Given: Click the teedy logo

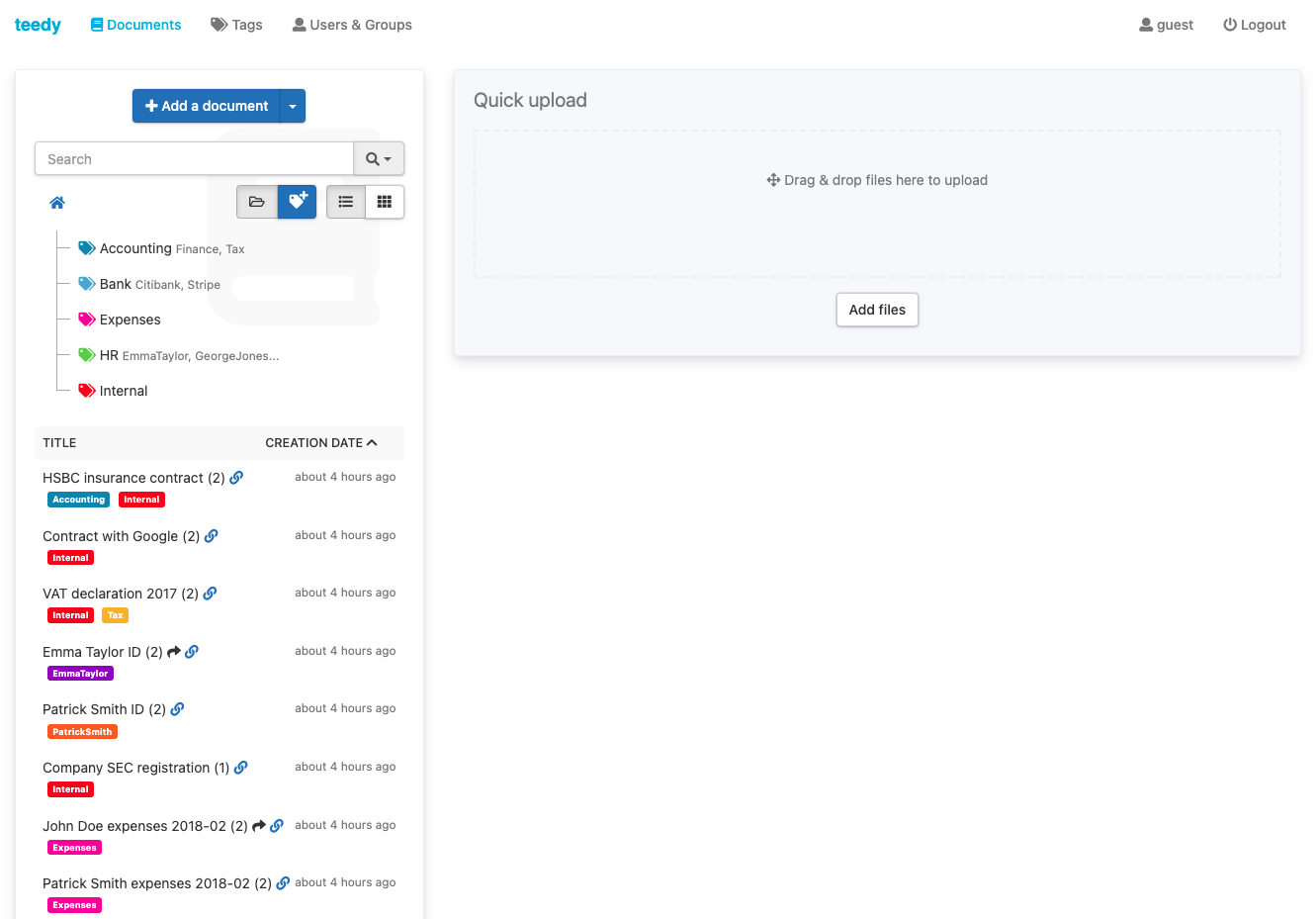Looking at the screenshot, I should tap(38, 25).
